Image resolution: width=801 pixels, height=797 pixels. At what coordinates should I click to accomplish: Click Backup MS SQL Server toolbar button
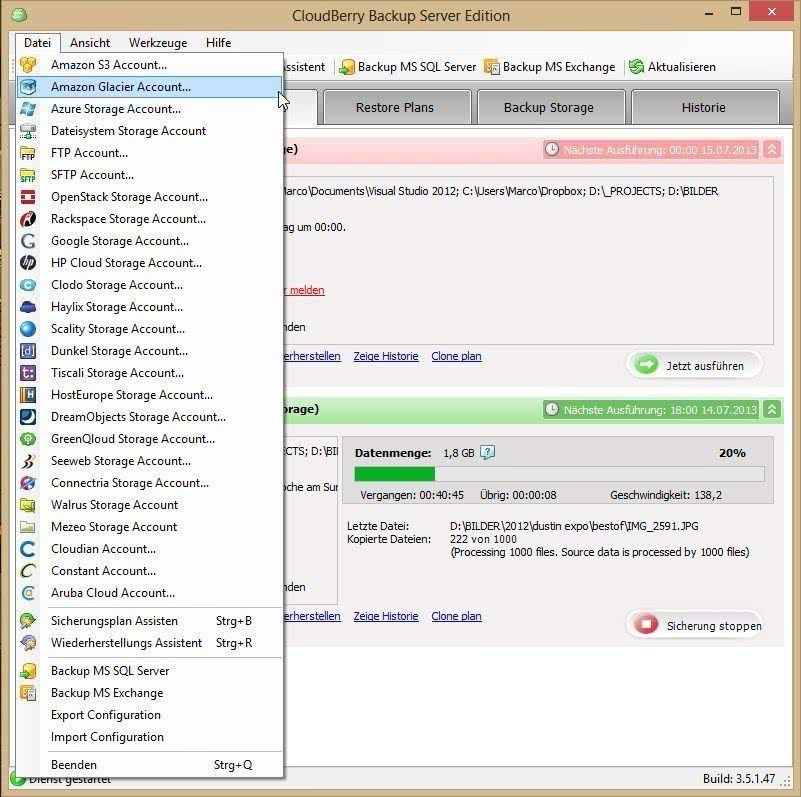click(408, 67)
